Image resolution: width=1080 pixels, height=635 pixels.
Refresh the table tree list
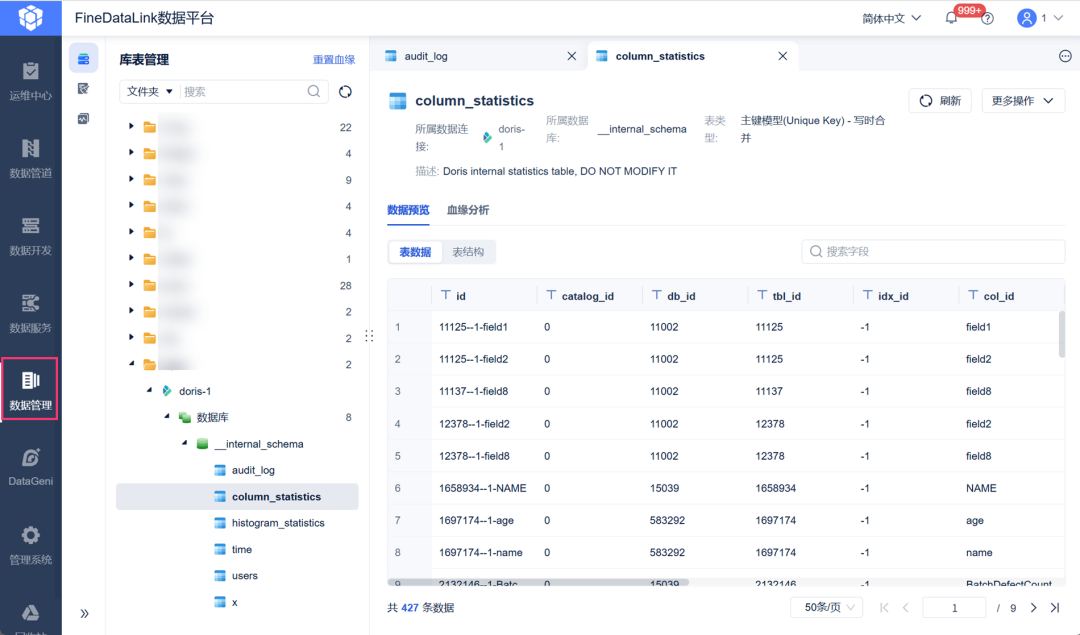tap(345, 91)
